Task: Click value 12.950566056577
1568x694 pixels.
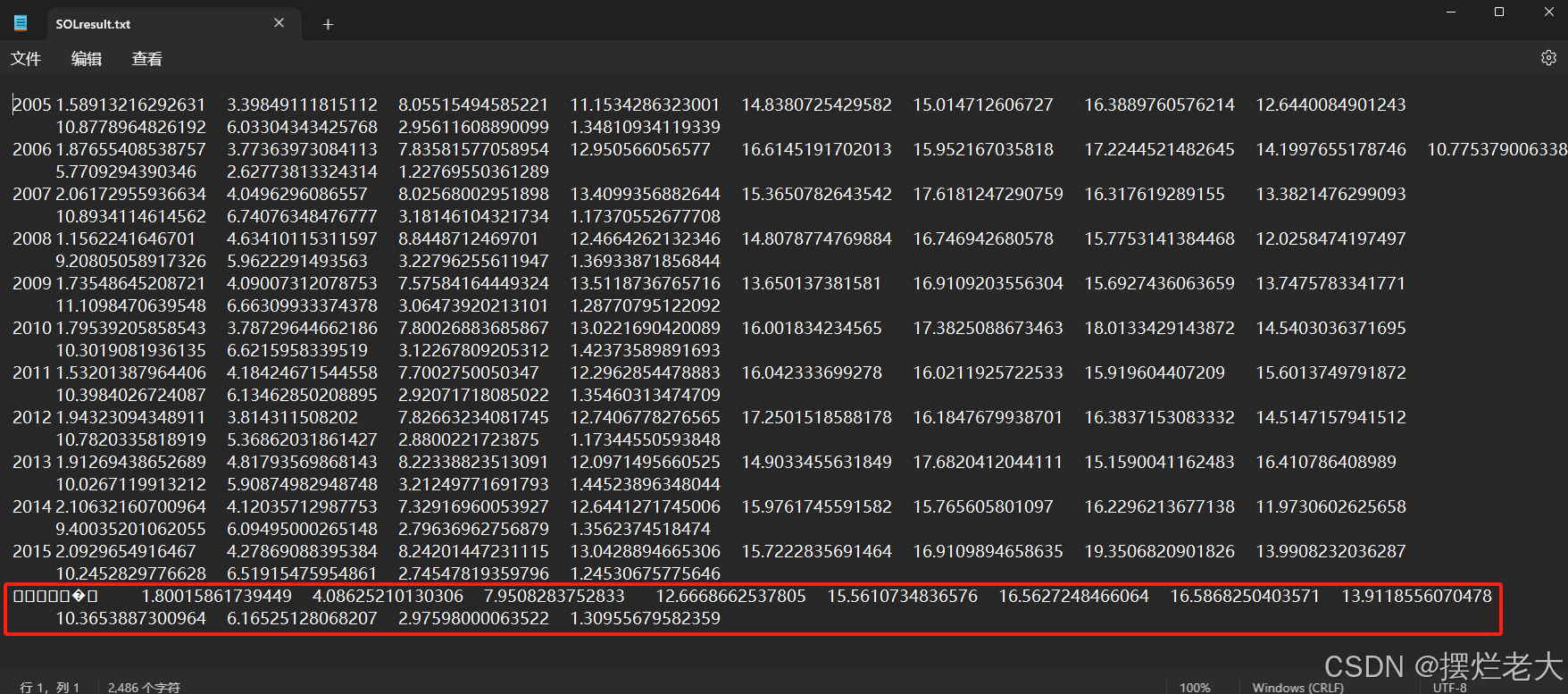Action: 640,149
